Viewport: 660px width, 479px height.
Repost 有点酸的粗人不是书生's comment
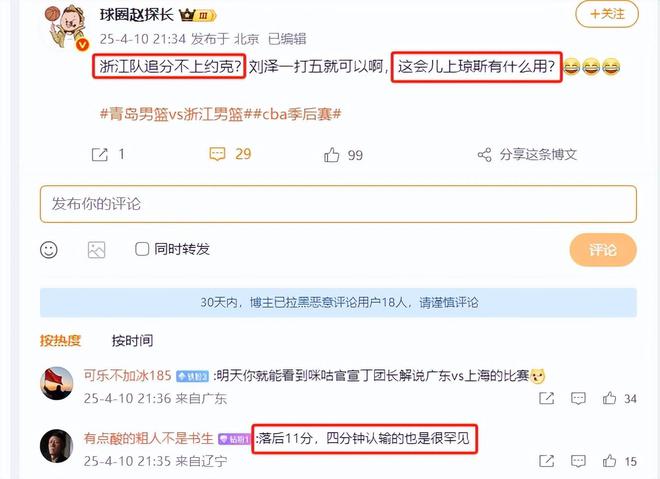(546, 461)
